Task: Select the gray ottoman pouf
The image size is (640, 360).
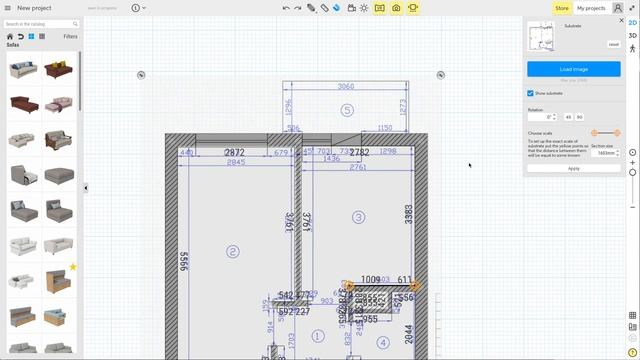Action: coord(59,176)
